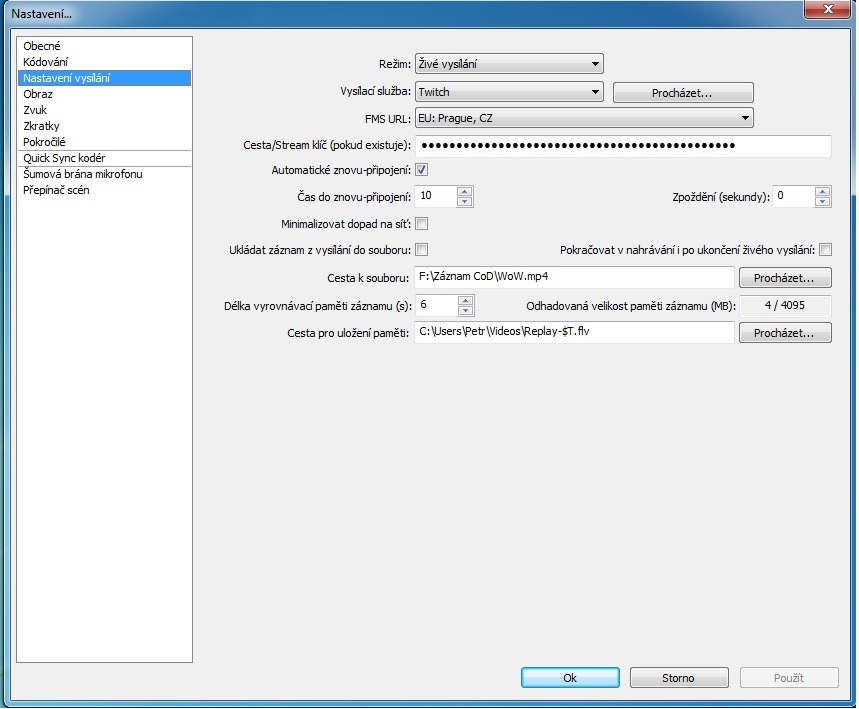Viewport: 859px width, 709px height.
Task: Open Šumová brána mikrofonu settings
Action: coord(104,174)
